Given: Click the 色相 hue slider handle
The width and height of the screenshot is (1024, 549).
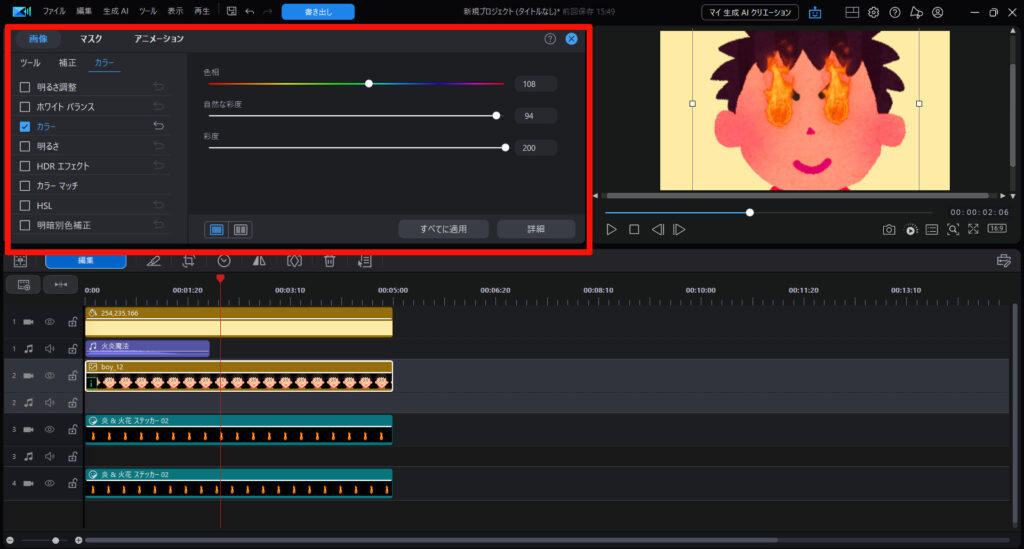Looking at the screenshot, I should (369, 84).
